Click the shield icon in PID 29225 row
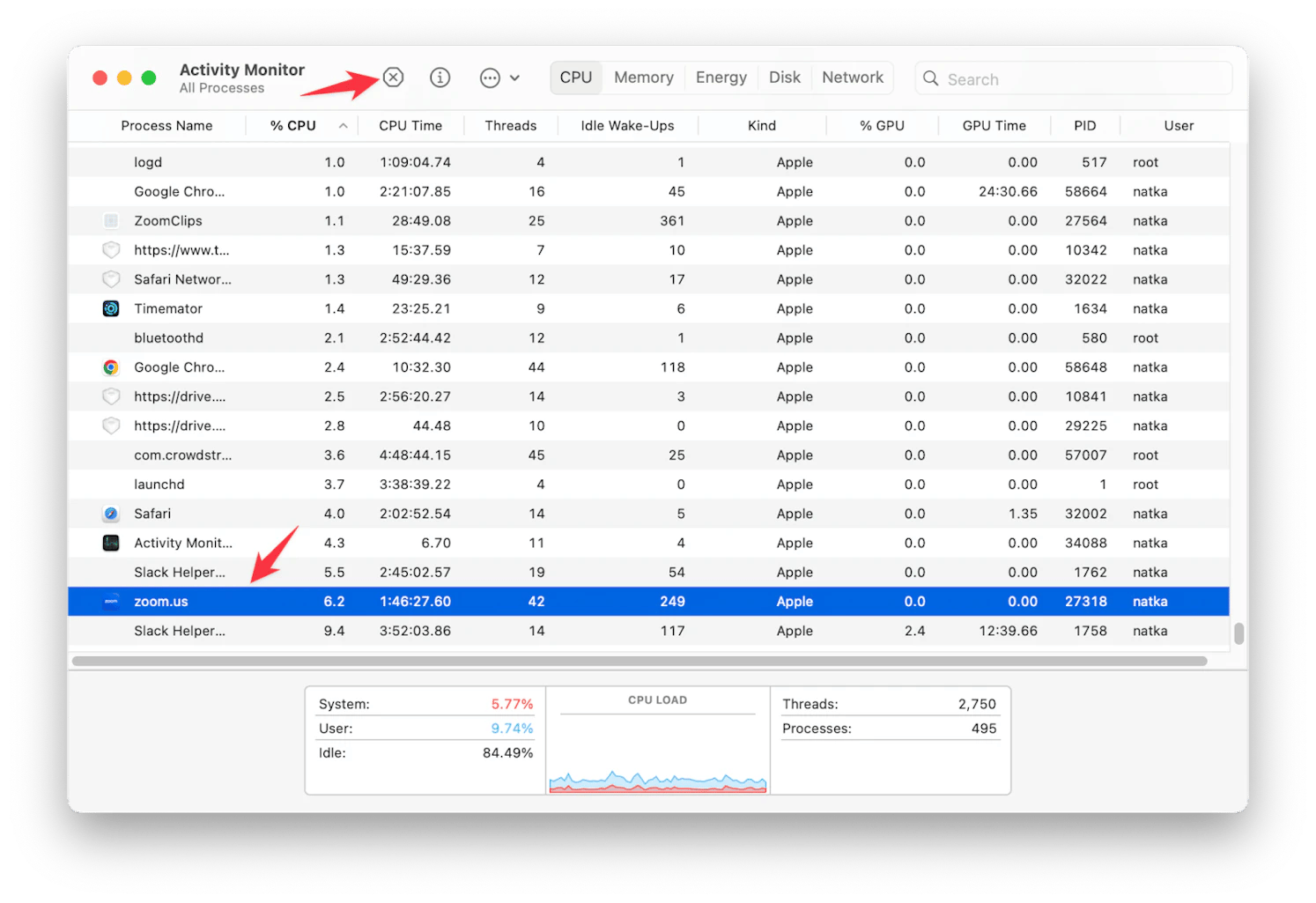The height and width of the screenshot is (903, 1316). pos(111,426)
